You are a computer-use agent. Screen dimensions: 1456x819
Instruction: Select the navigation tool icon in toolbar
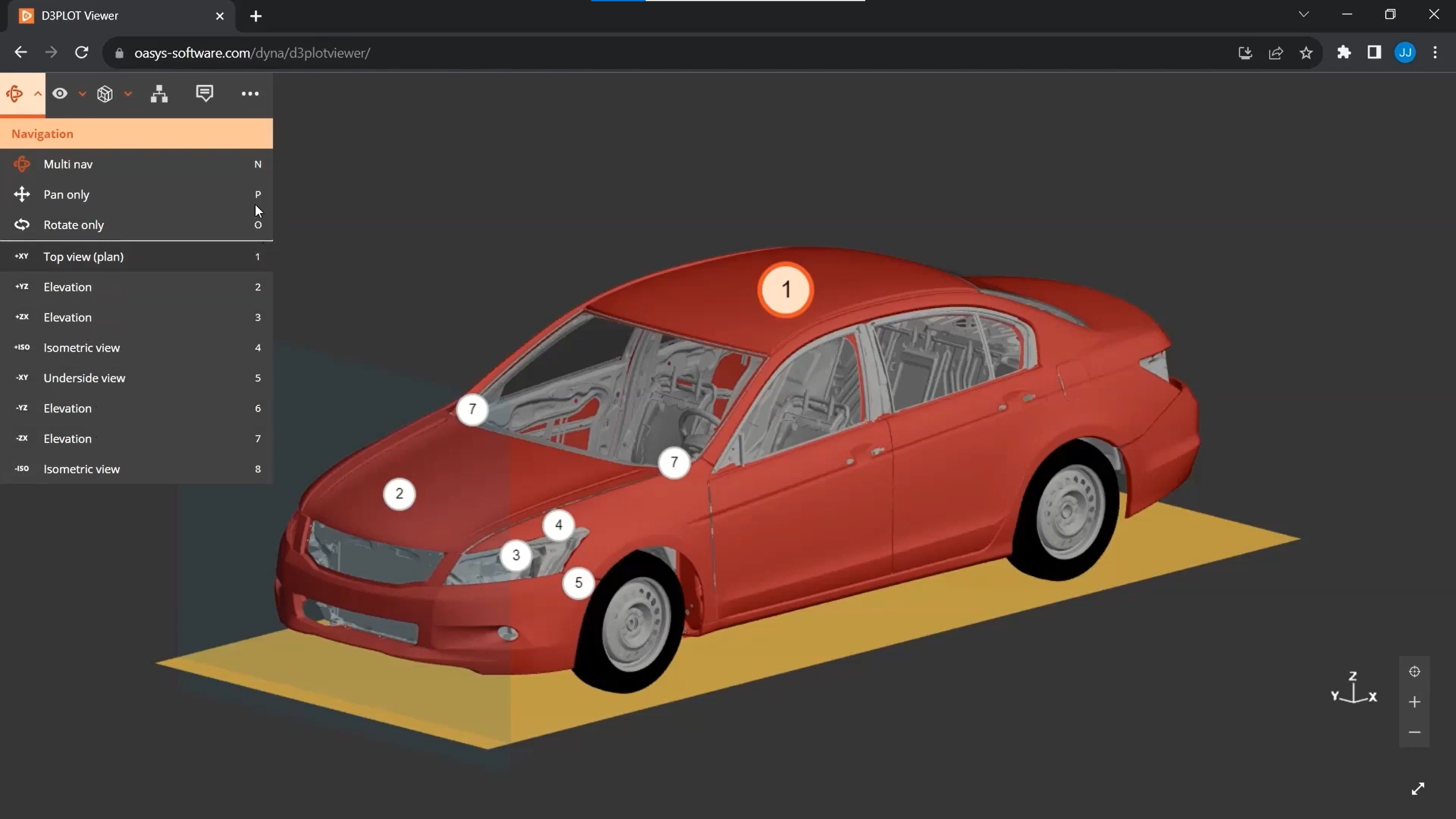(15, 94)
